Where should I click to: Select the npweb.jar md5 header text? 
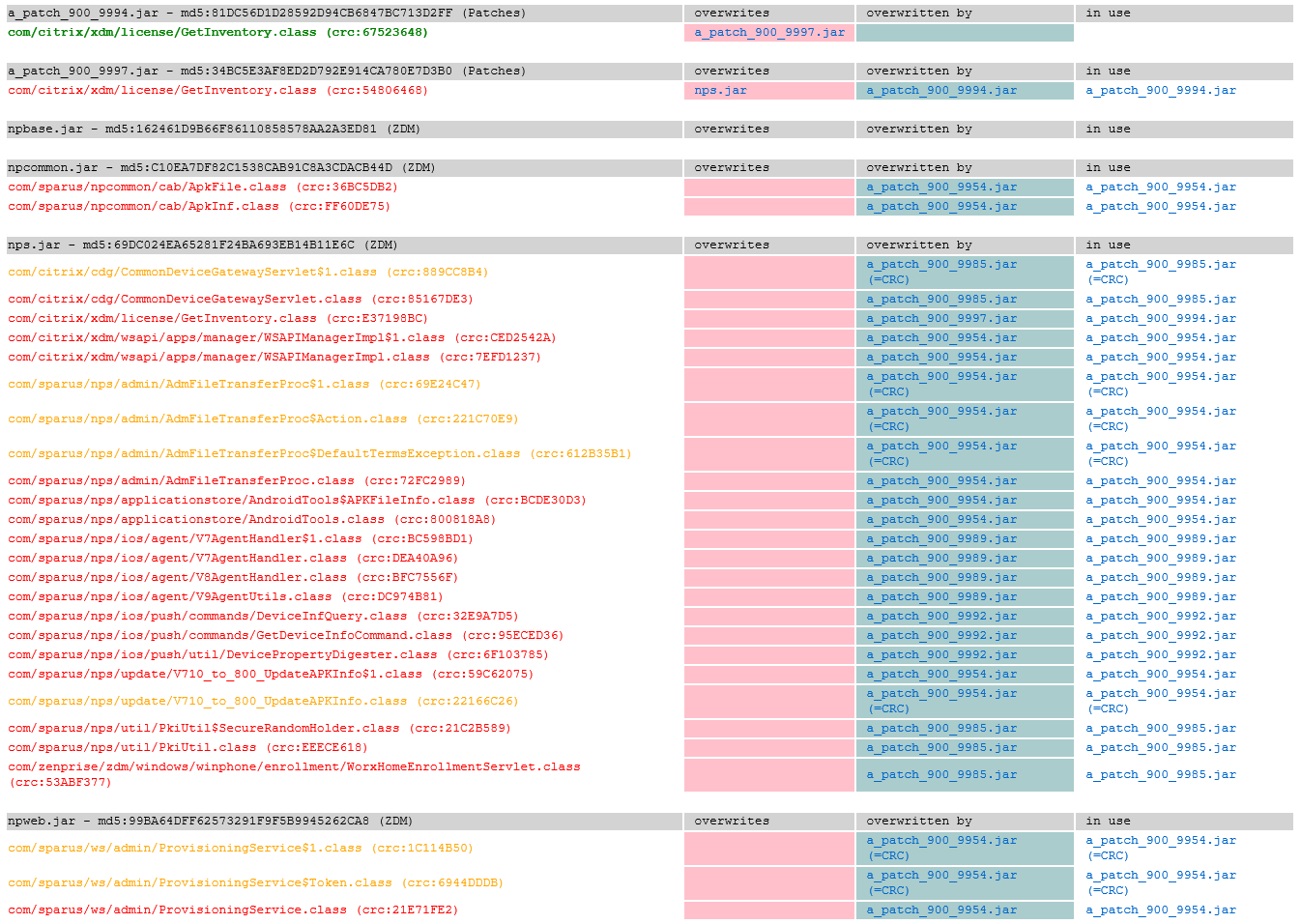210,821
